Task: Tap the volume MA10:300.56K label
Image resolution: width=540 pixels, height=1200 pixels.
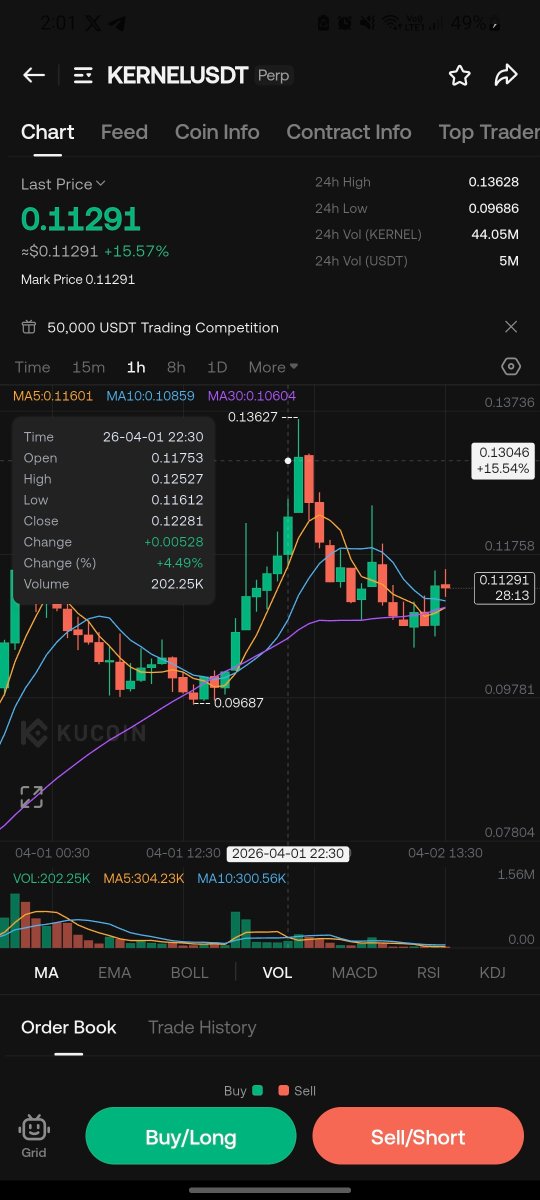Action: coord(242,878)
